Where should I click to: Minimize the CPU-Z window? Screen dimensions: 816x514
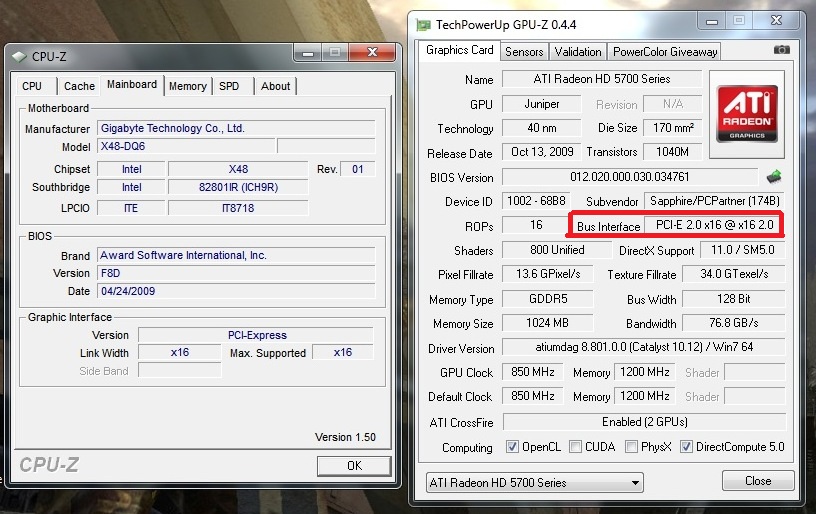coord(308,53)
